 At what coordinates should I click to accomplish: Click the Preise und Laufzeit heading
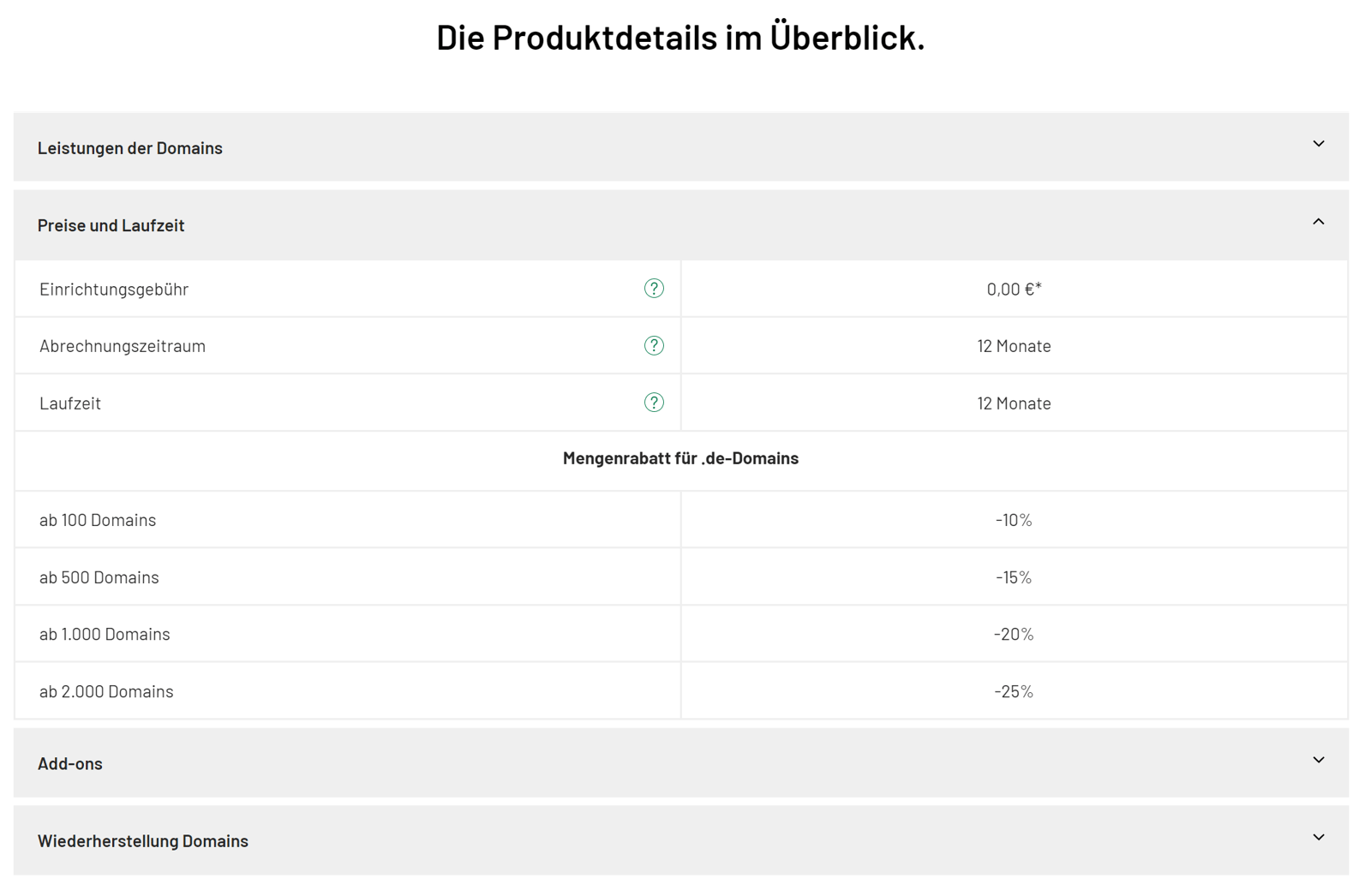pyautogui.click(x=111, y=225)
